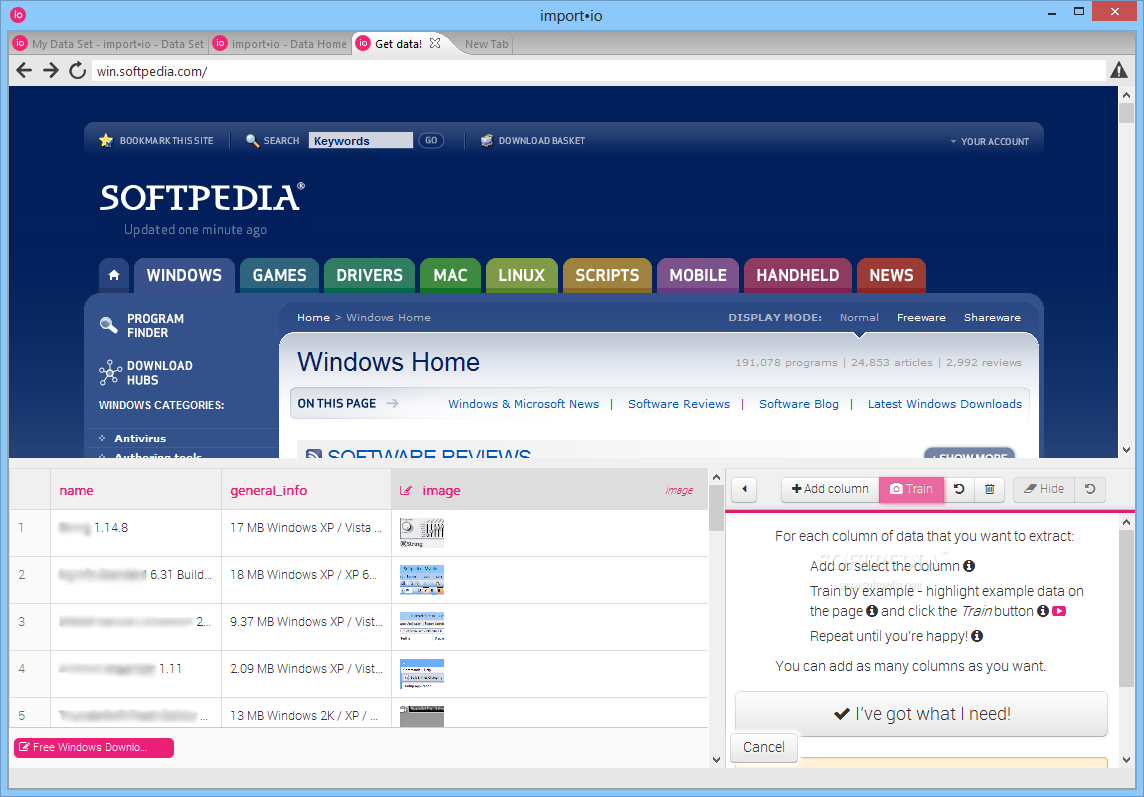The height and width of the screenshot is (797, 1144).
Task: Click row 2 image thumbnail
Action: pos(422,580)
